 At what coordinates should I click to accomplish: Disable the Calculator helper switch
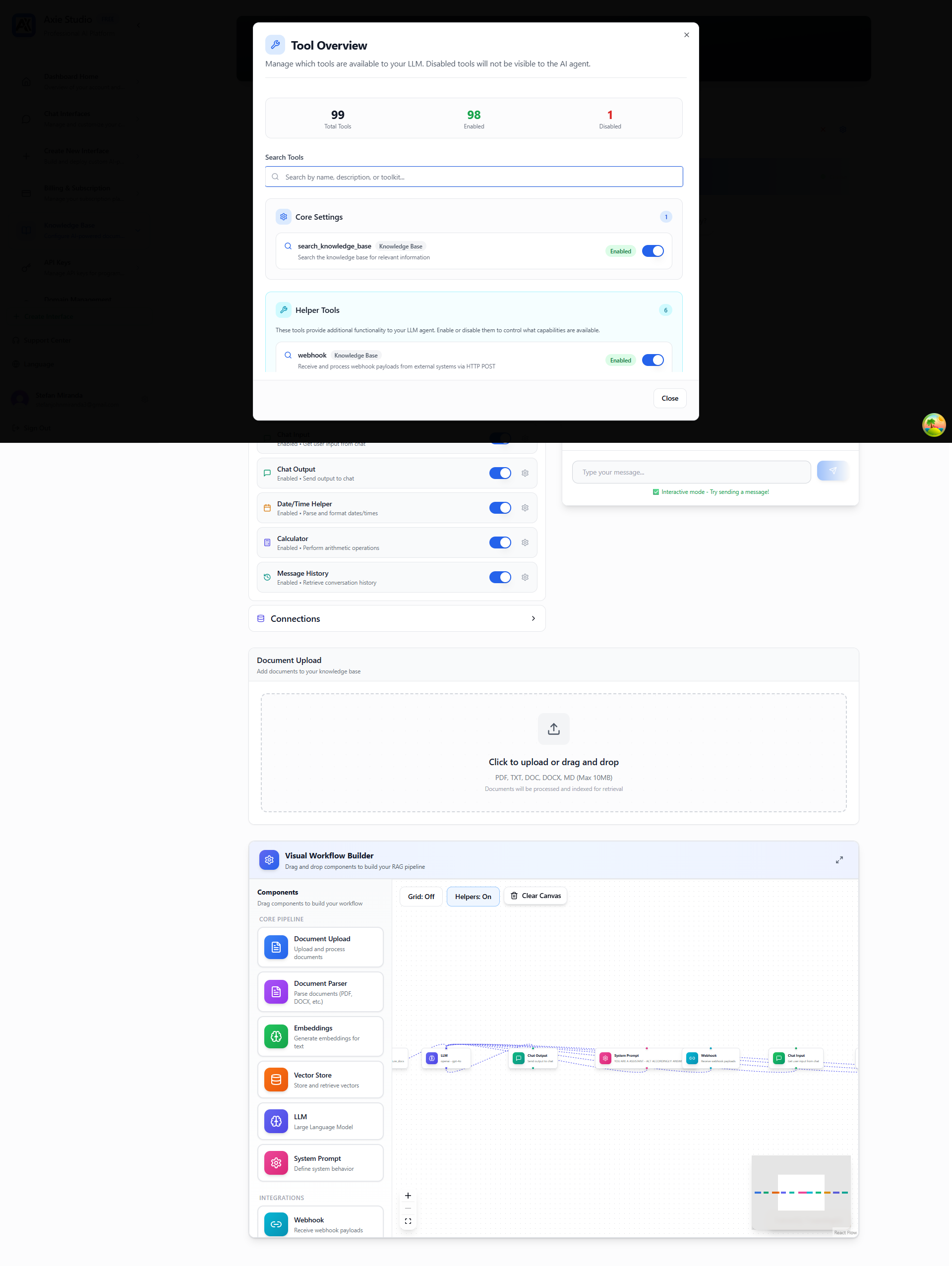499,542
